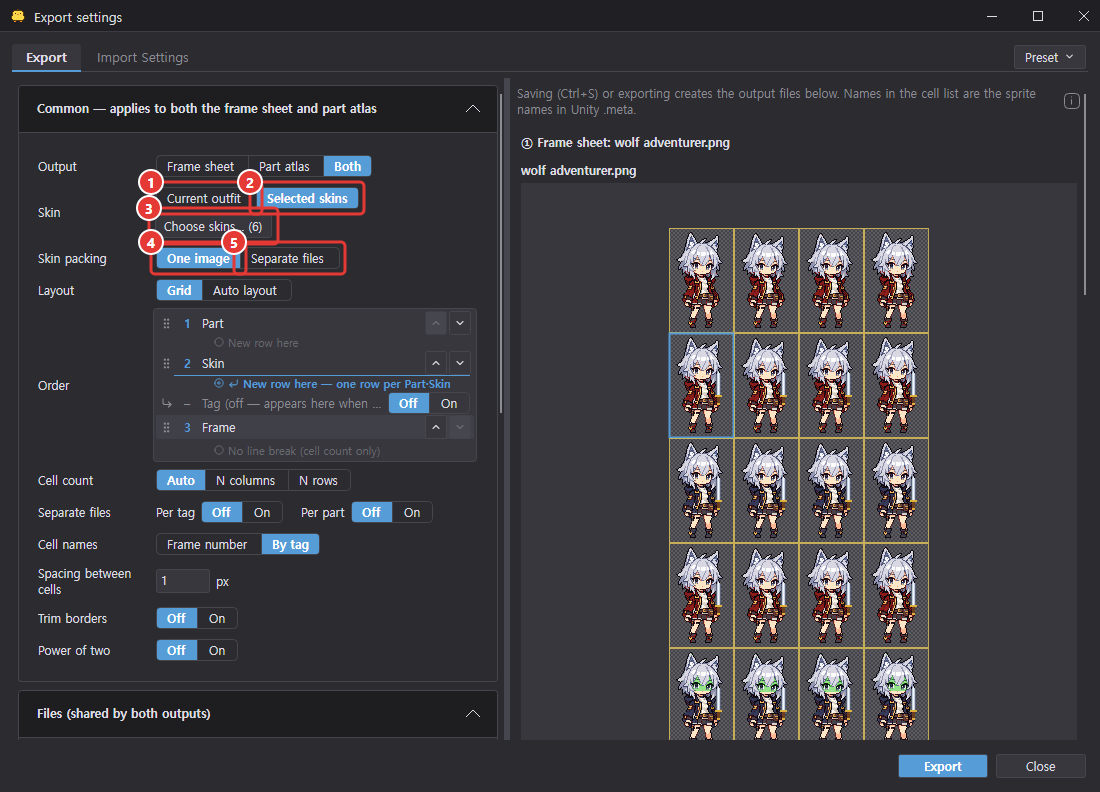Screen dimensions: 1100x792
Task: Open the info icon beside description text
Action: pyautogui.click(x=1071, y=101)
